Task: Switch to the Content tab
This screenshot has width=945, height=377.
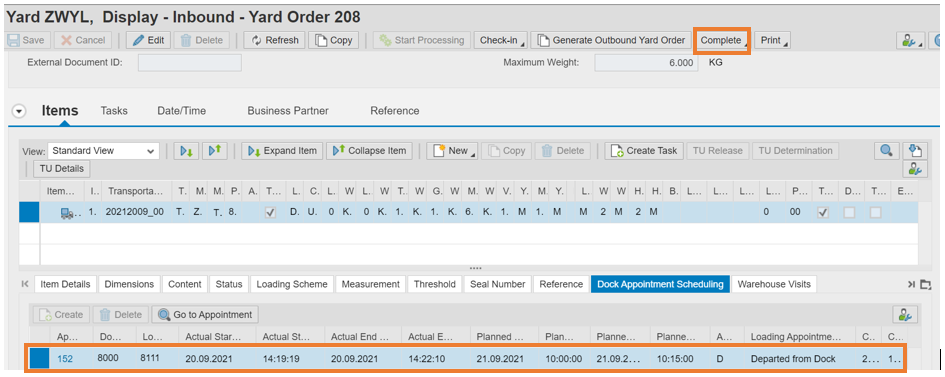Action: click(x=184, y=284)
